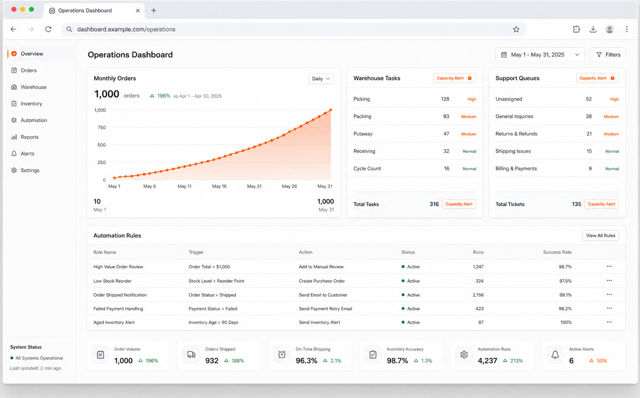The height and width of the screenshot is (398, 640).
Task: Click Create Purchase Order action cell
Action: point(322,281)
